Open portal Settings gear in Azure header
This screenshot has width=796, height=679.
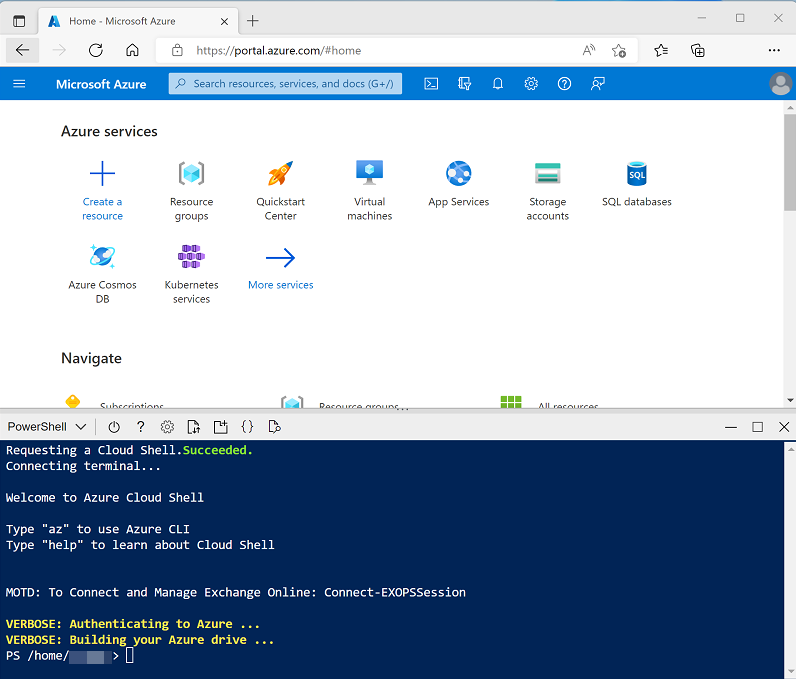(531, 84)
